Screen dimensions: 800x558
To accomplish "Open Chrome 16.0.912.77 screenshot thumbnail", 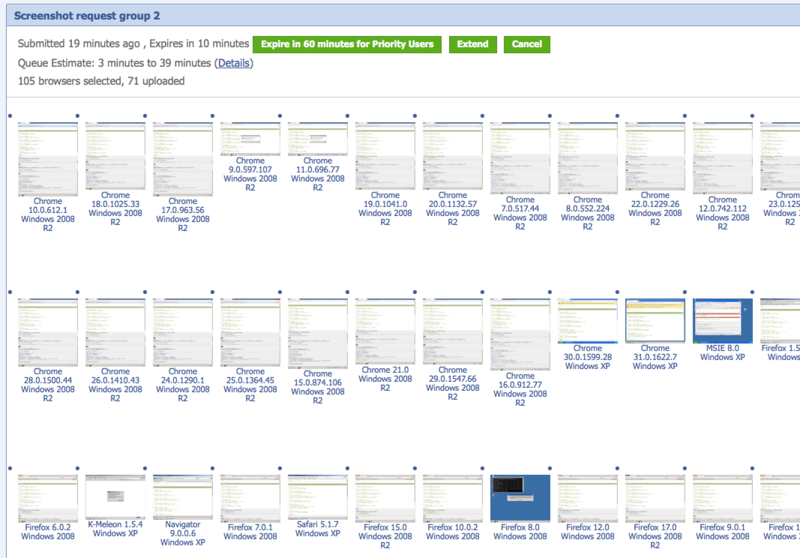I will pos(520,335).
